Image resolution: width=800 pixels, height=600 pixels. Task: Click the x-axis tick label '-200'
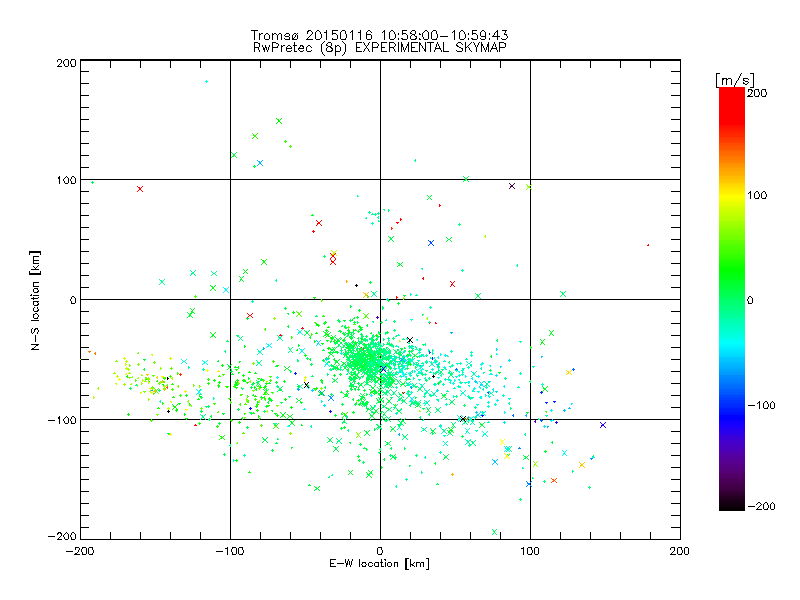[80, 551]
